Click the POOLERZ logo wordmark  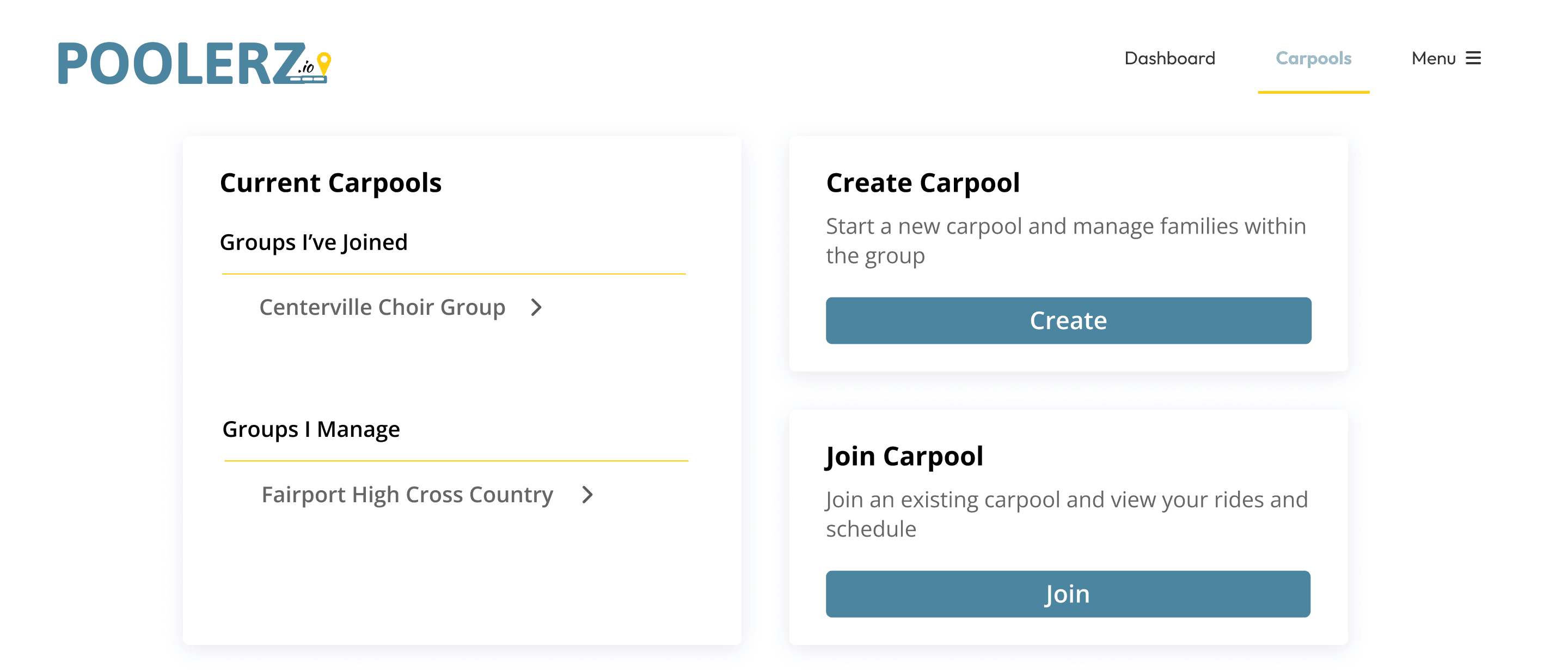pyautogui.click(x=180, y=63)
